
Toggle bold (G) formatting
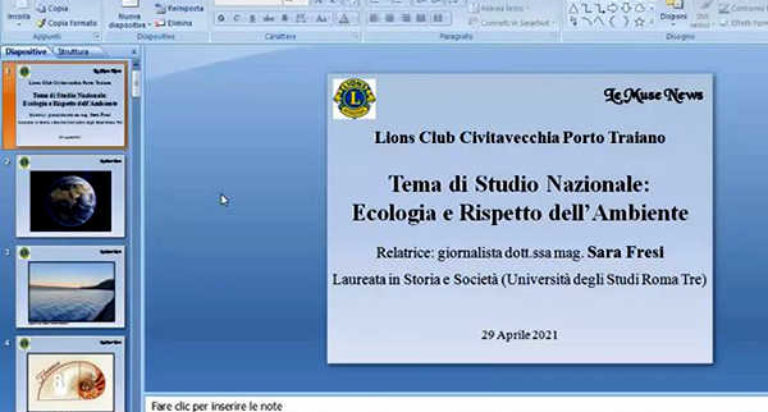coord(221,19)
